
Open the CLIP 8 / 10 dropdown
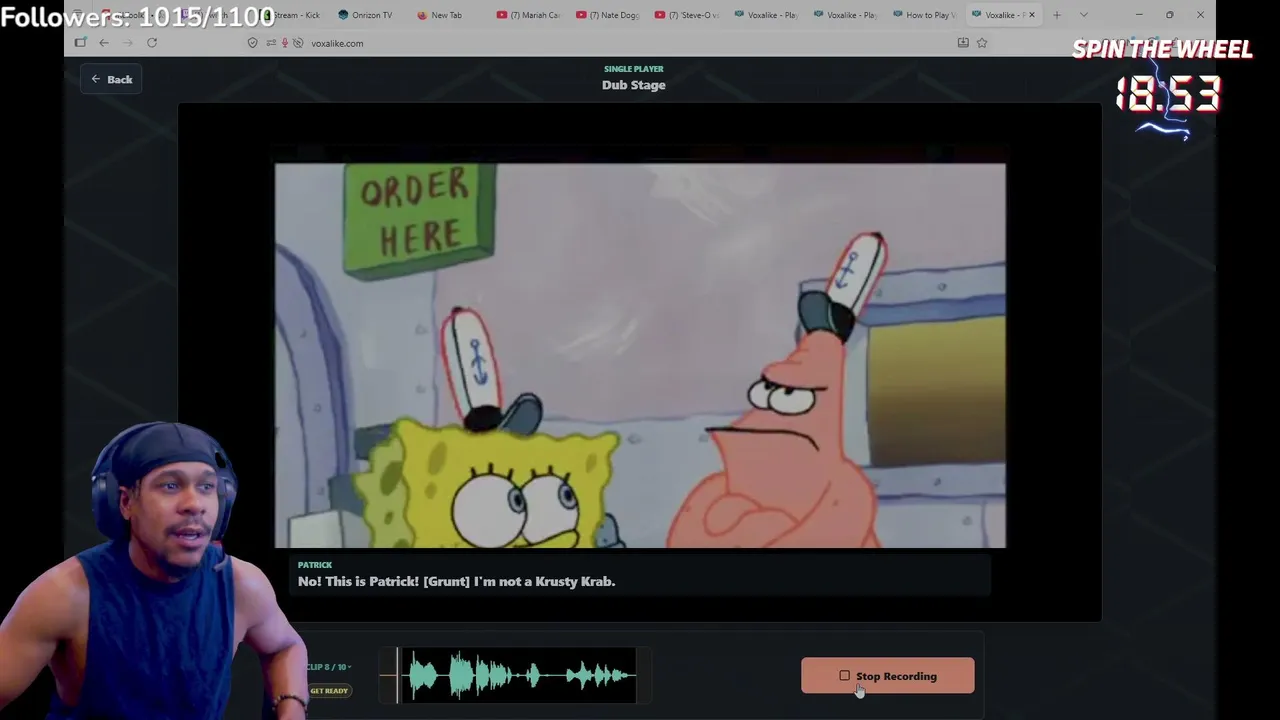tap(329, 667)
